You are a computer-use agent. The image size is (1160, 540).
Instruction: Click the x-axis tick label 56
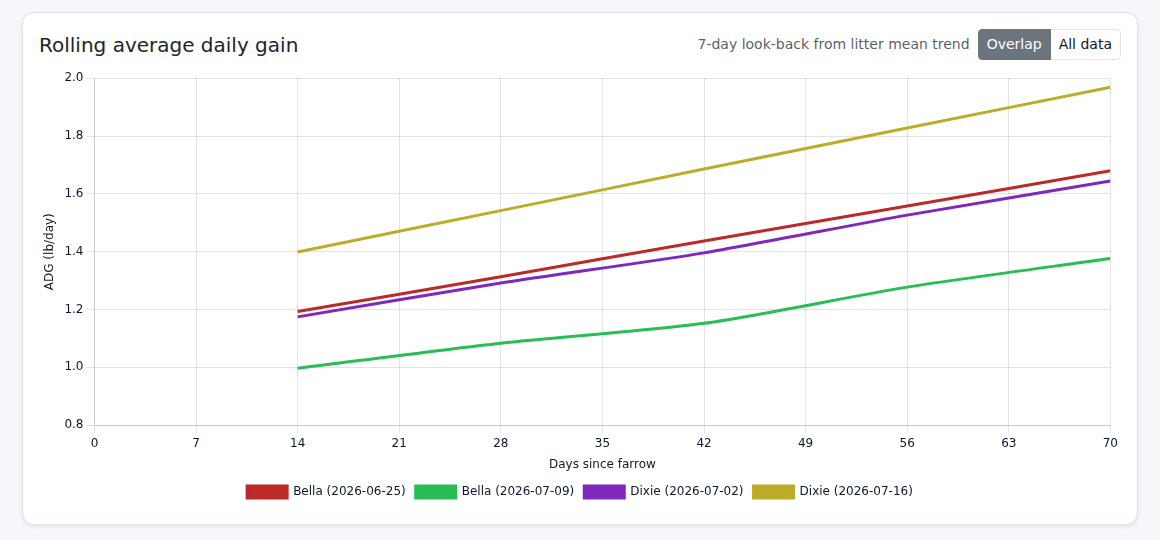pos(907,443)
